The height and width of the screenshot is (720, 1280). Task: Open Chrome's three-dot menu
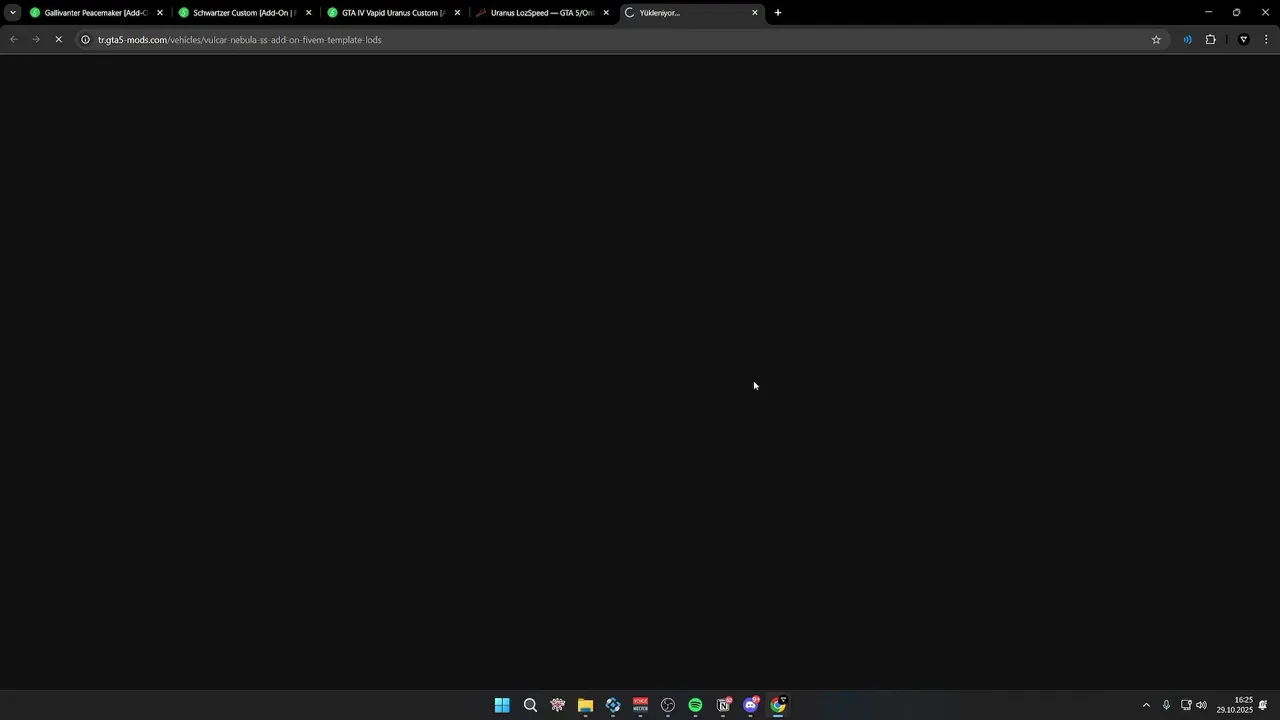pyautogui.click(x=1266, y=40)
